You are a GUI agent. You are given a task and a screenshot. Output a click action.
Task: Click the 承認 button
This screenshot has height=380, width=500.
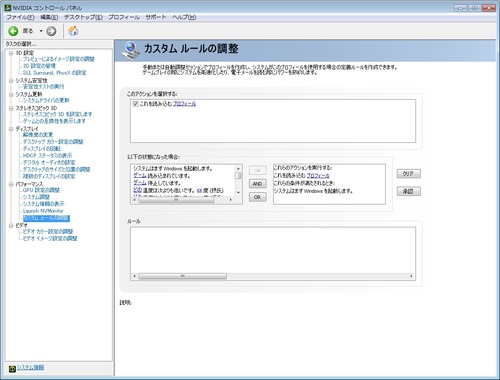click(x=409, y=191)
